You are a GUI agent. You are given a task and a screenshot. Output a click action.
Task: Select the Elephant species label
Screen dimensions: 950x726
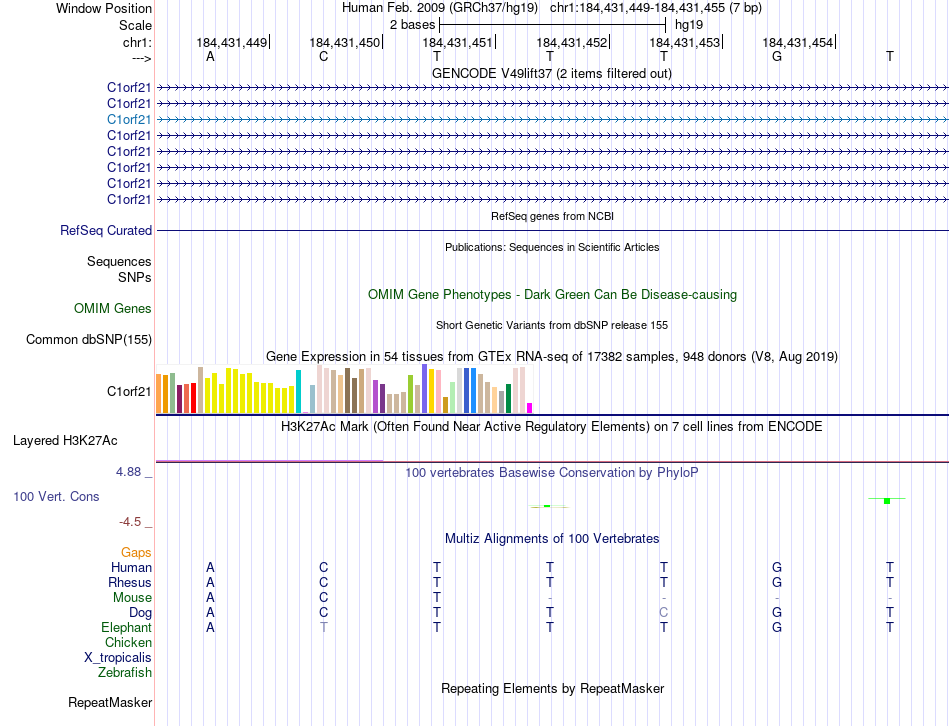click(x=127, y=627)
